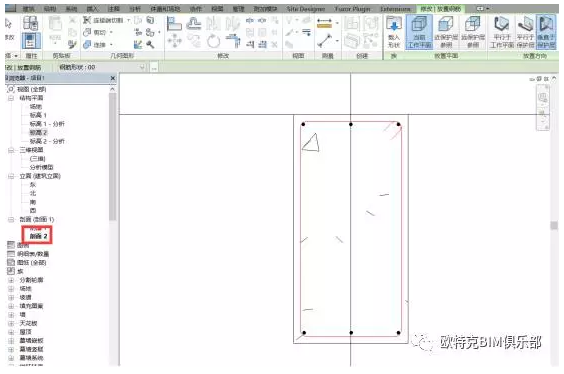Image resolution: width=564 pixels, height=374 pixels.
Task: Select the 图纸 (全部) browser item
Action: coord(31,263)
